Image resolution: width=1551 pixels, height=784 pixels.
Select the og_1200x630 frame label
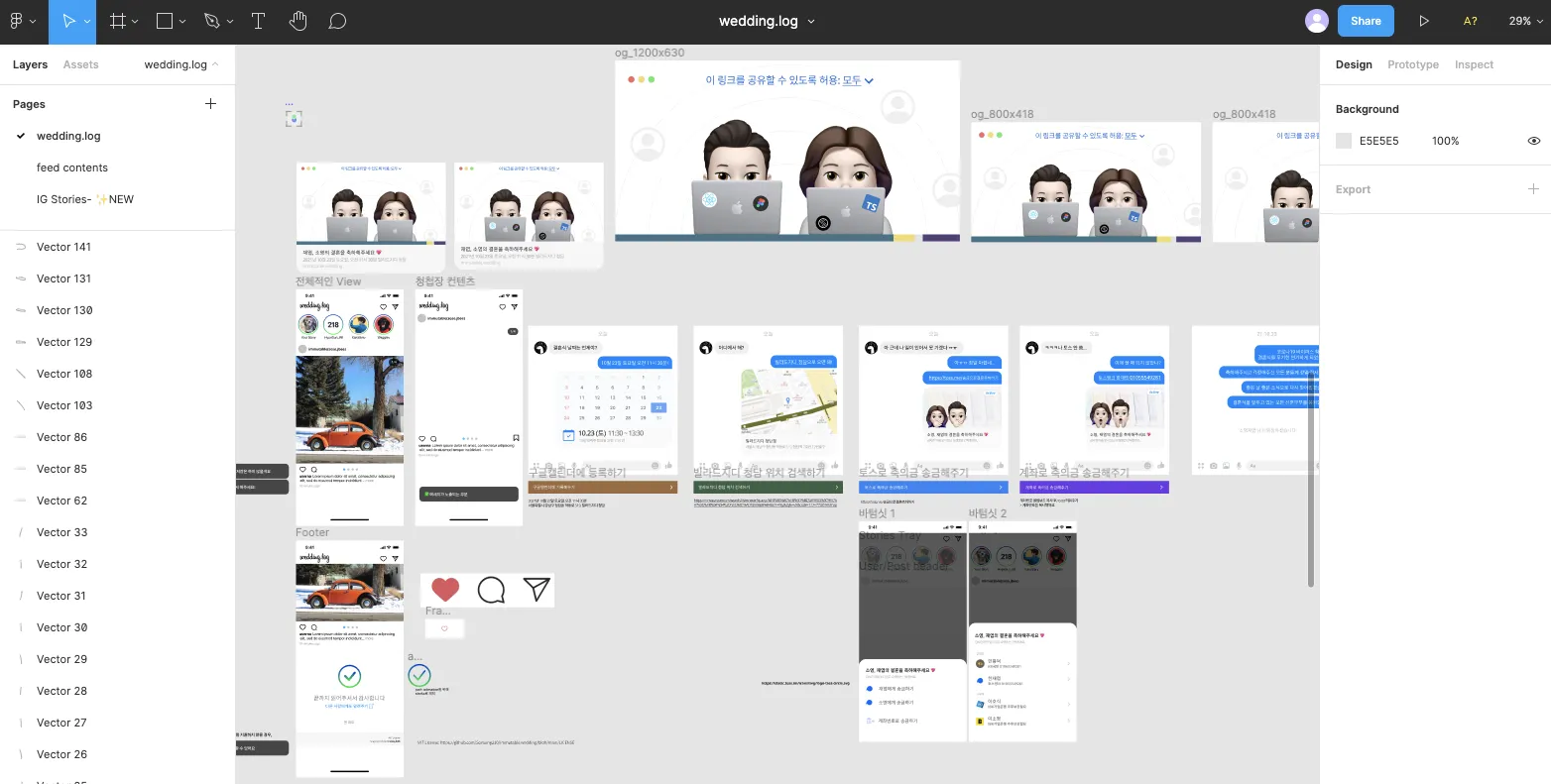tap(650, 53)
